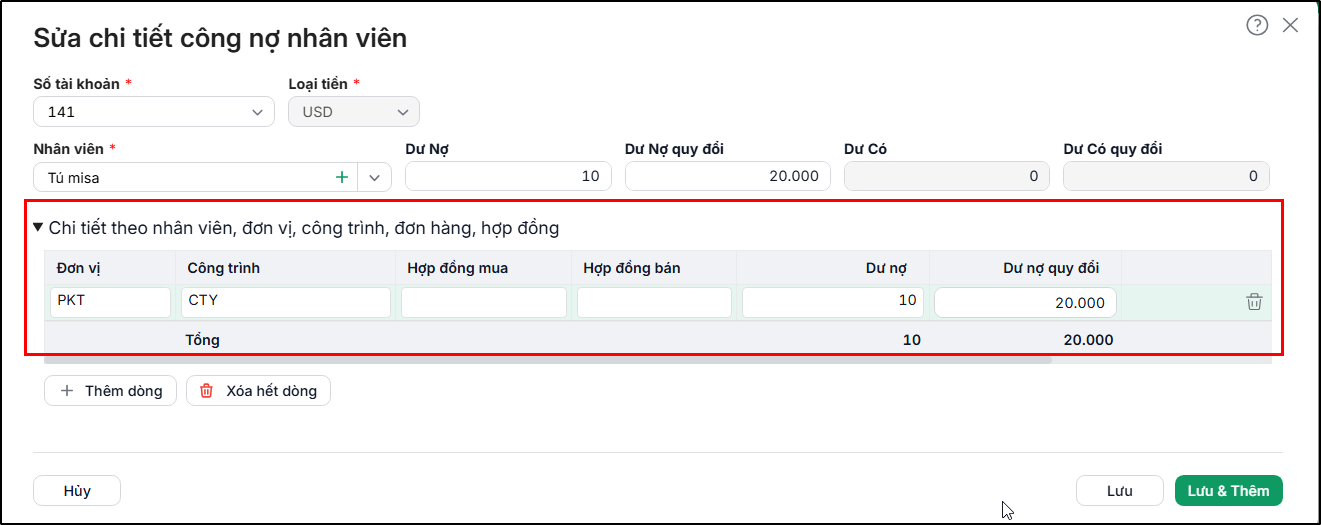The width and height of the screenshot is (1321, 525).
Task: Delete the PKT row with trash icon
Action: 1254,302
